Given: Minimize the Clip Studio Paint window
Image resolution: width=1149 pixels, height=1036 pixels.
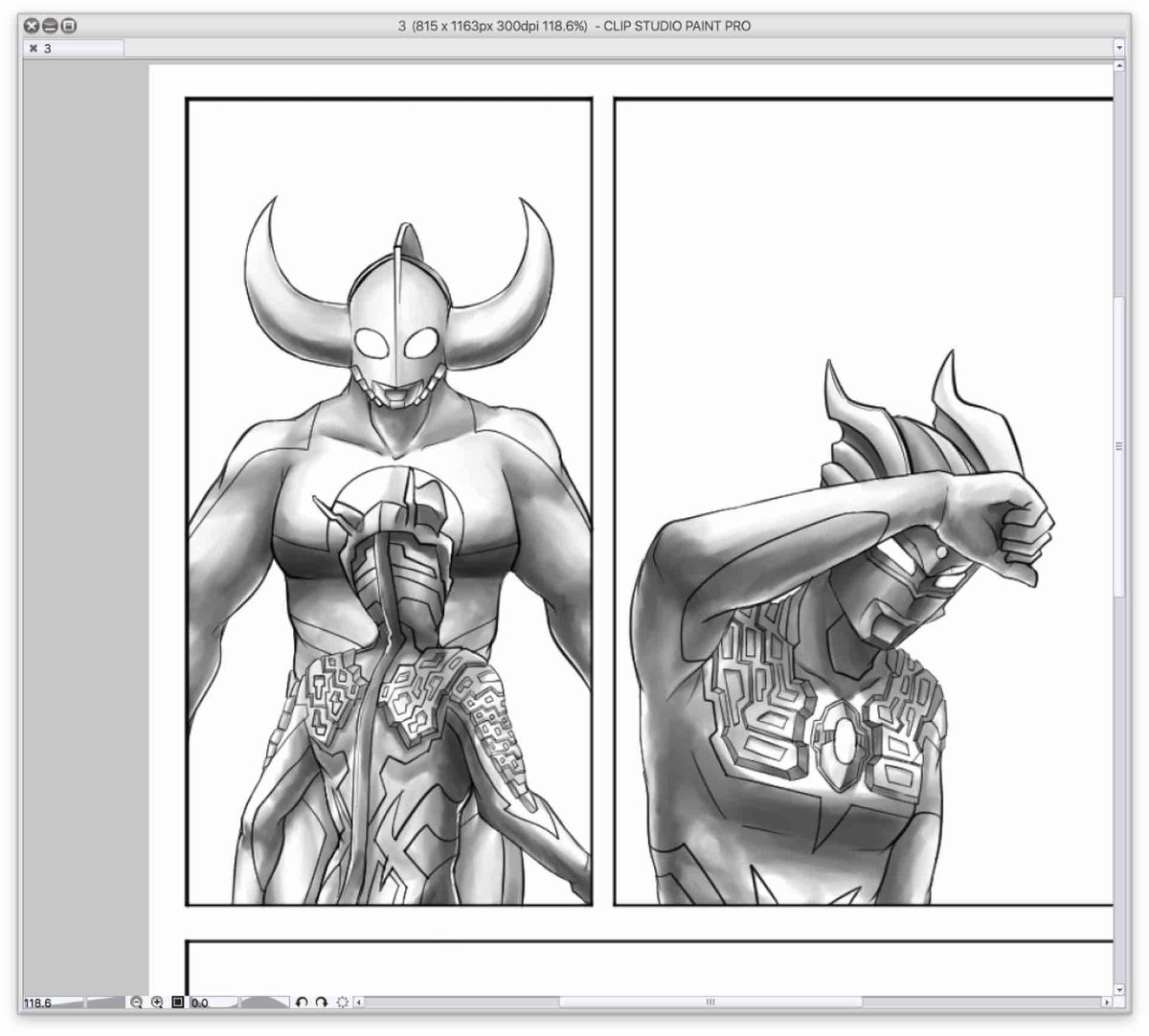Looking at the screenshot, I should point(50,26).
